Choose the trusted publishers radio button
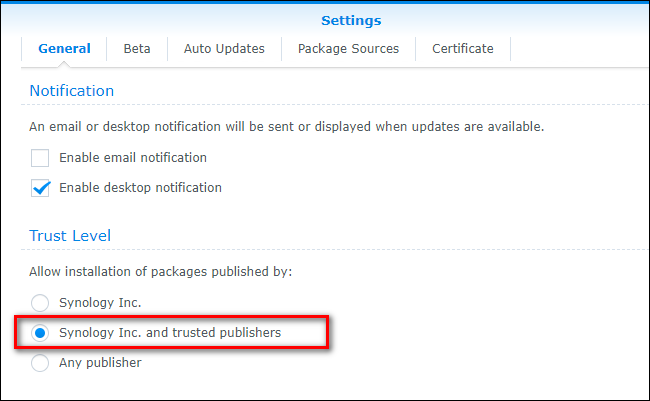Viewport: 650px width, 401px height. click(x=40, y=332)
